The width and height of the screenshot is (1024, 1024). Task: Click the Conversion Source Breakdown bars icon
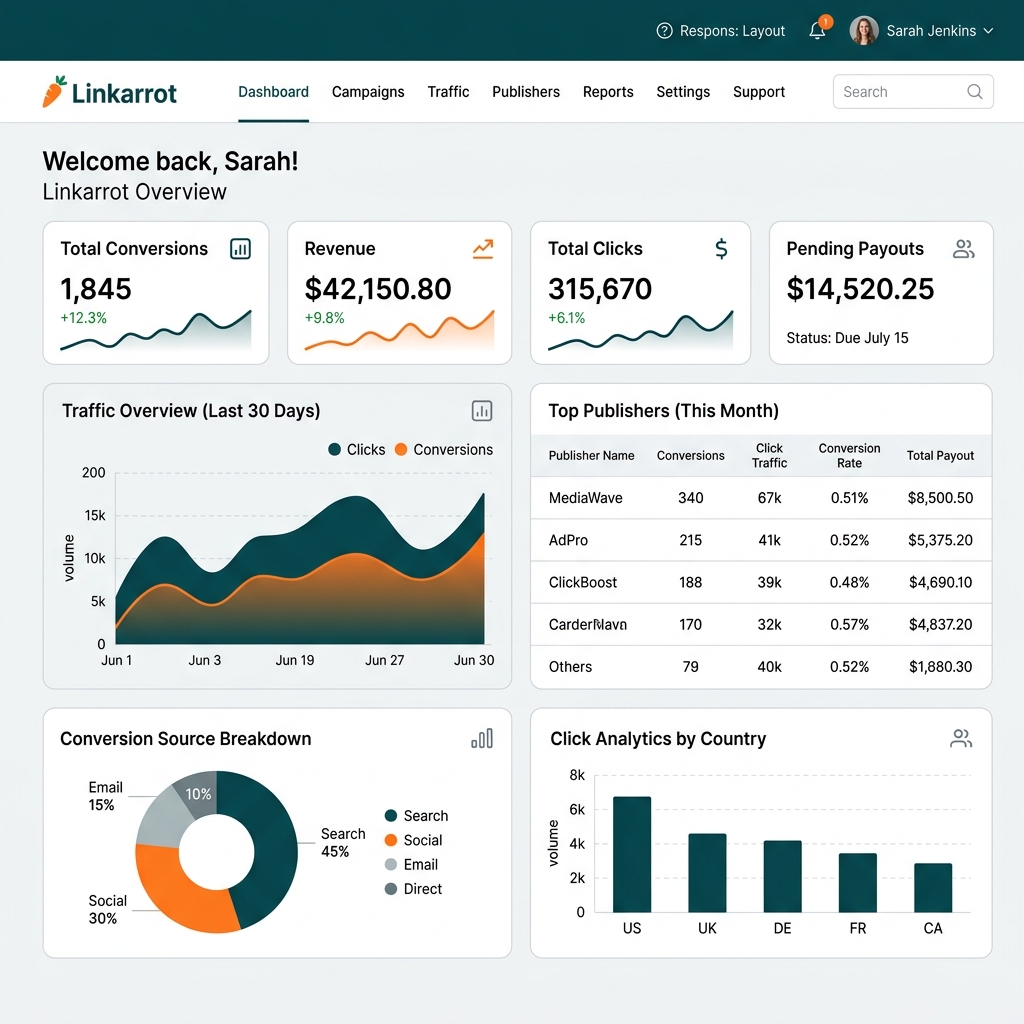pos(482,739)
